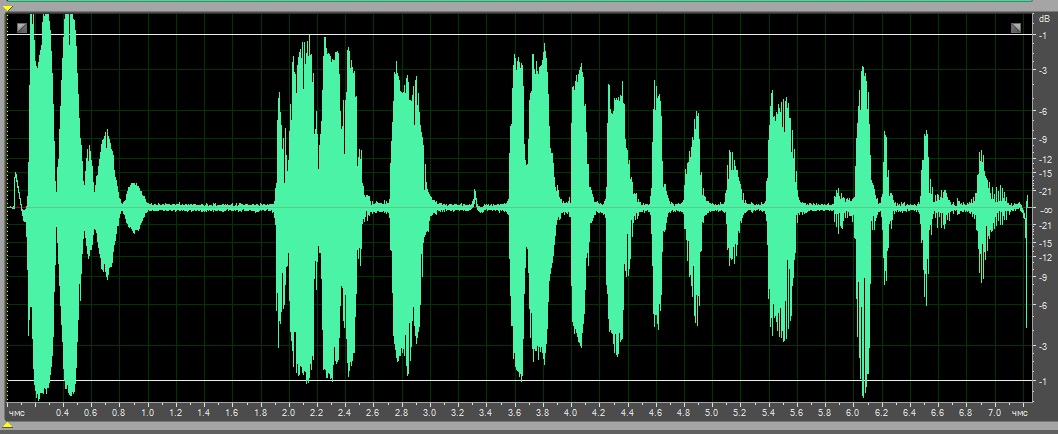
Task: Click the 6.0 mark on the time ruler
Action: point(852,412)
